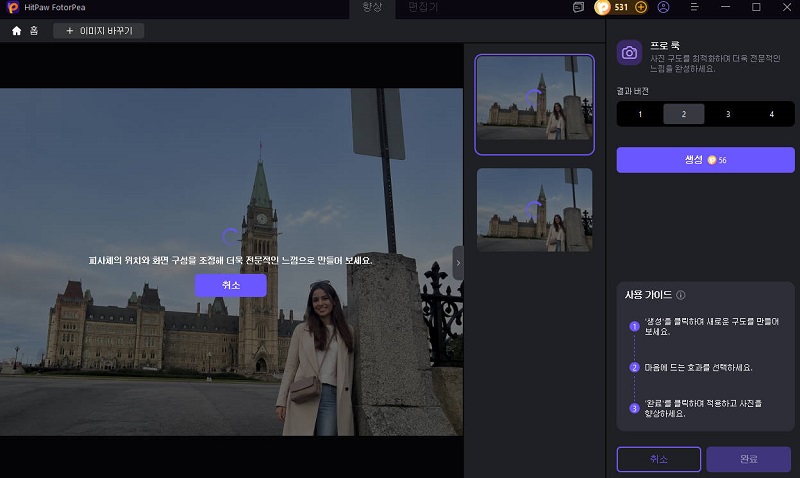Viewport: 800px width, 478px height.
Task: Select result version 1
Action: click(x=640, y=114)
